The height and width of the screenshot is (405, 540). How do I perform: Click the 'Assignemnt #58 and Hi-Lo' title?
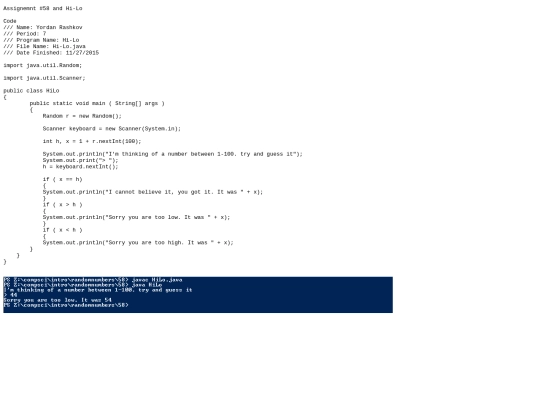point(43,8)
